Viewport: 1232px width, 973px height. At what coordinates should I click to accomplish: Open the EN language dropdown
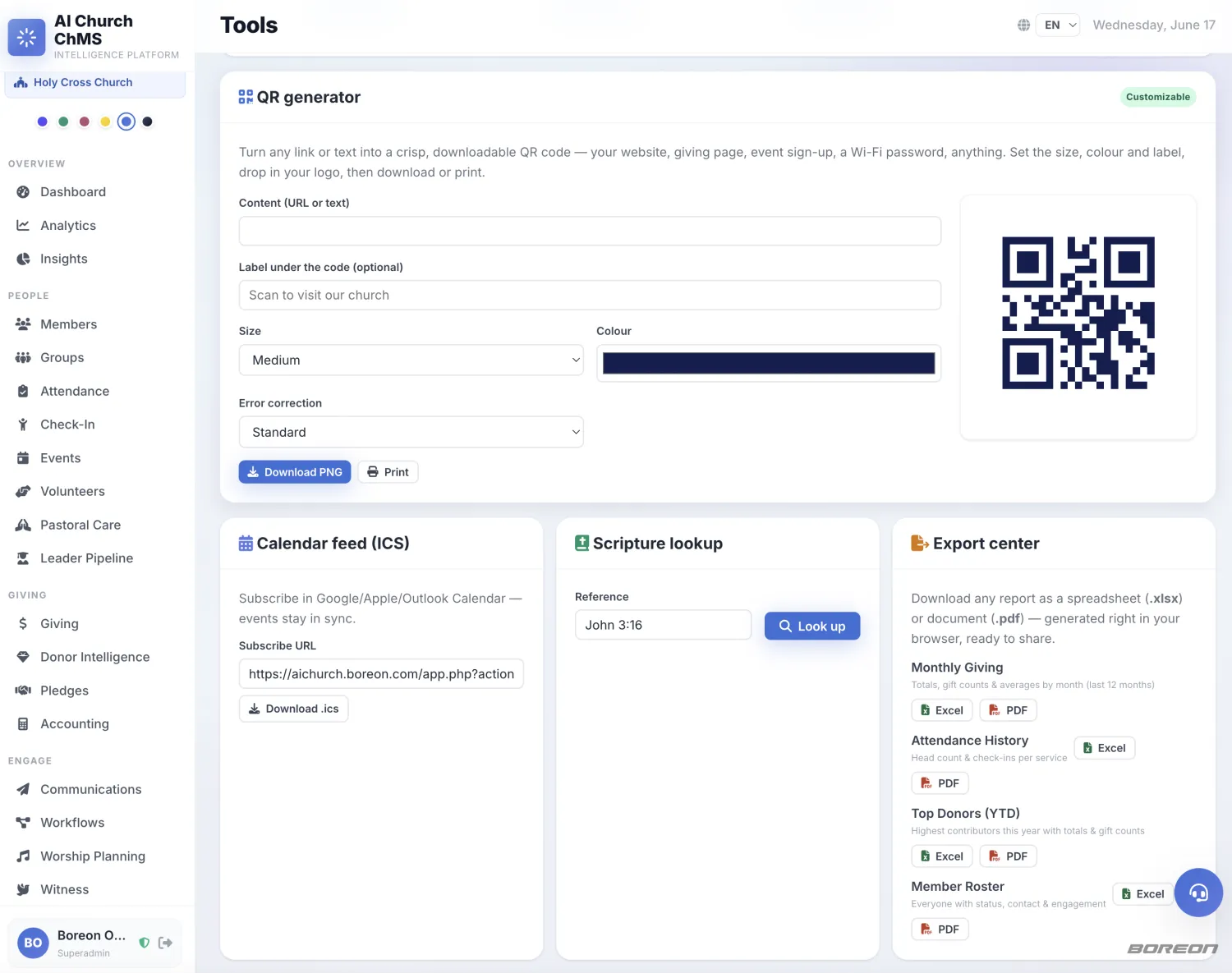(x=1058, y=25)
